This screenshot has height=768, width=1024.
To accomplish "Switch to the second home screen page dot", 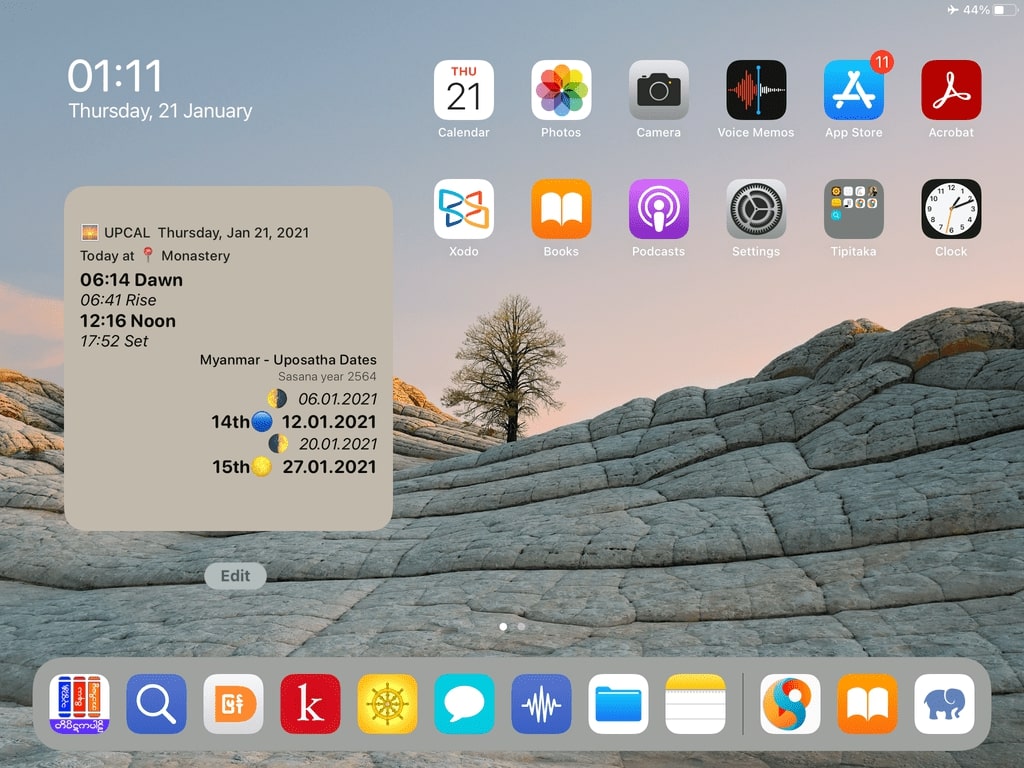I will coord(521,626).
